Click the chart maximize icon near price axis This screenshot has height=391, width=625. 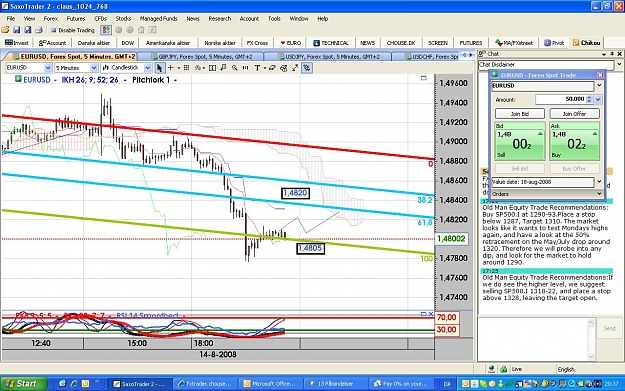coord(423,79)
